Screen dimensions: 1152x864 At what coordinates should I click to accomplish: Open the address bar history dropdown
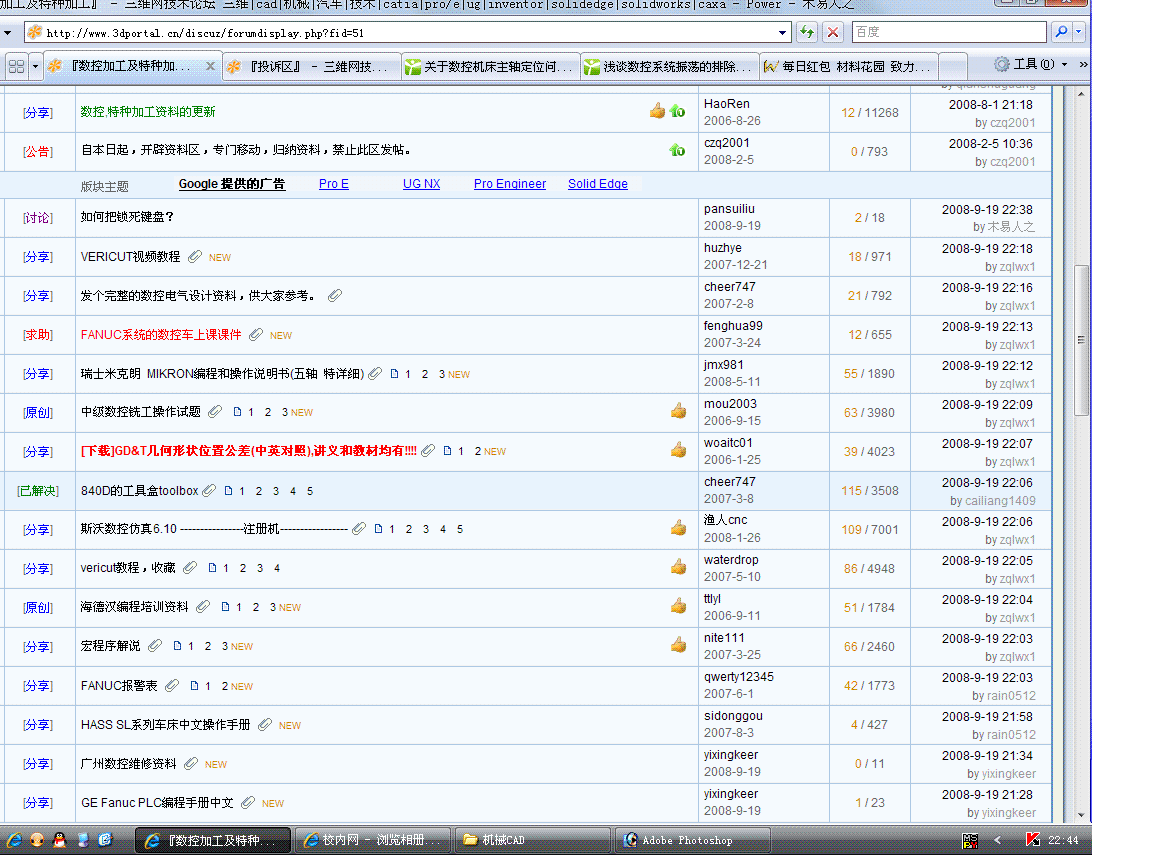pos(783,31)
